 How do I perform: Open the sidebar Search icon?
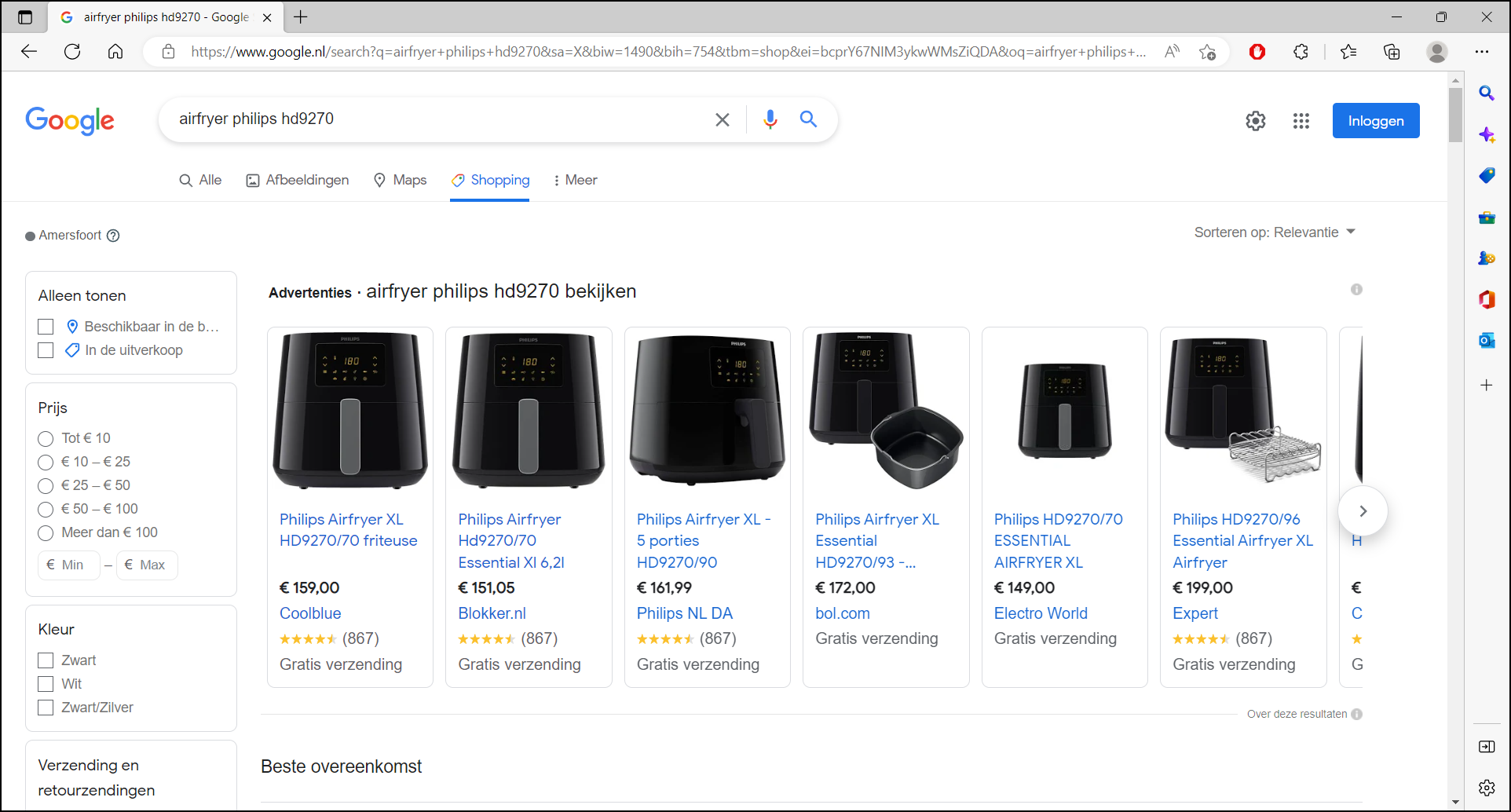[1487, 93]
